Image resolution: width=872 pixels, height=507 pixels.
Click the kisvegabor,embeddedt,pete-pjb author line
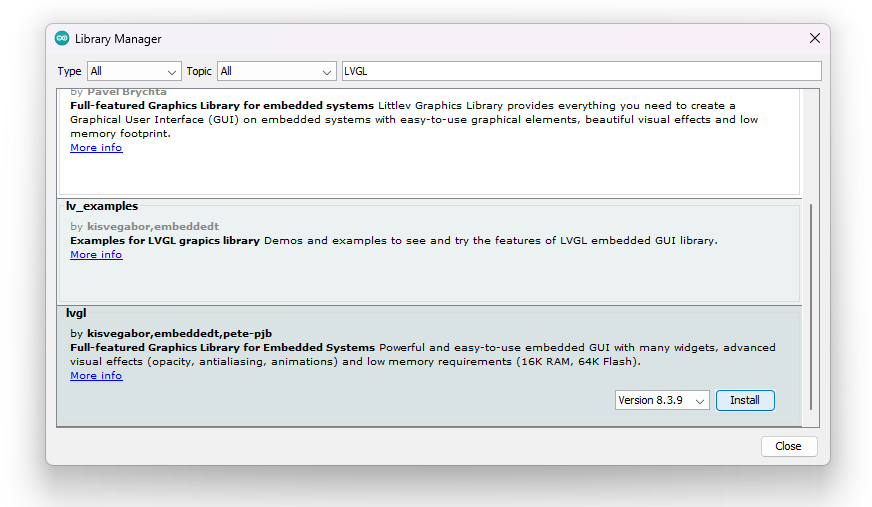coord(171,333)
